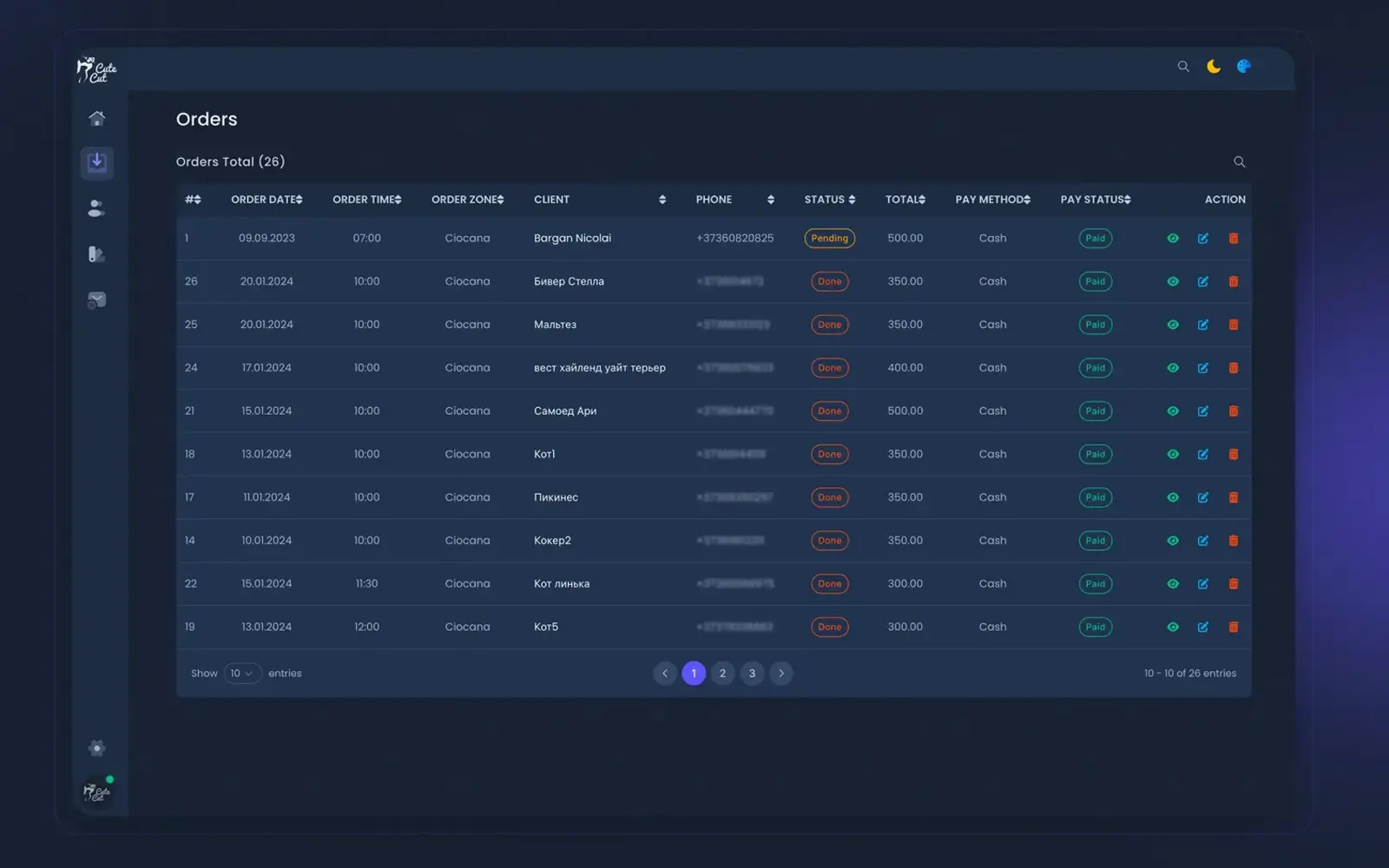This screenshot has width=1389, height=868.
Task: Open the show 10 entries dropdown
Action: pyautogui.click(x=242, y=674)
